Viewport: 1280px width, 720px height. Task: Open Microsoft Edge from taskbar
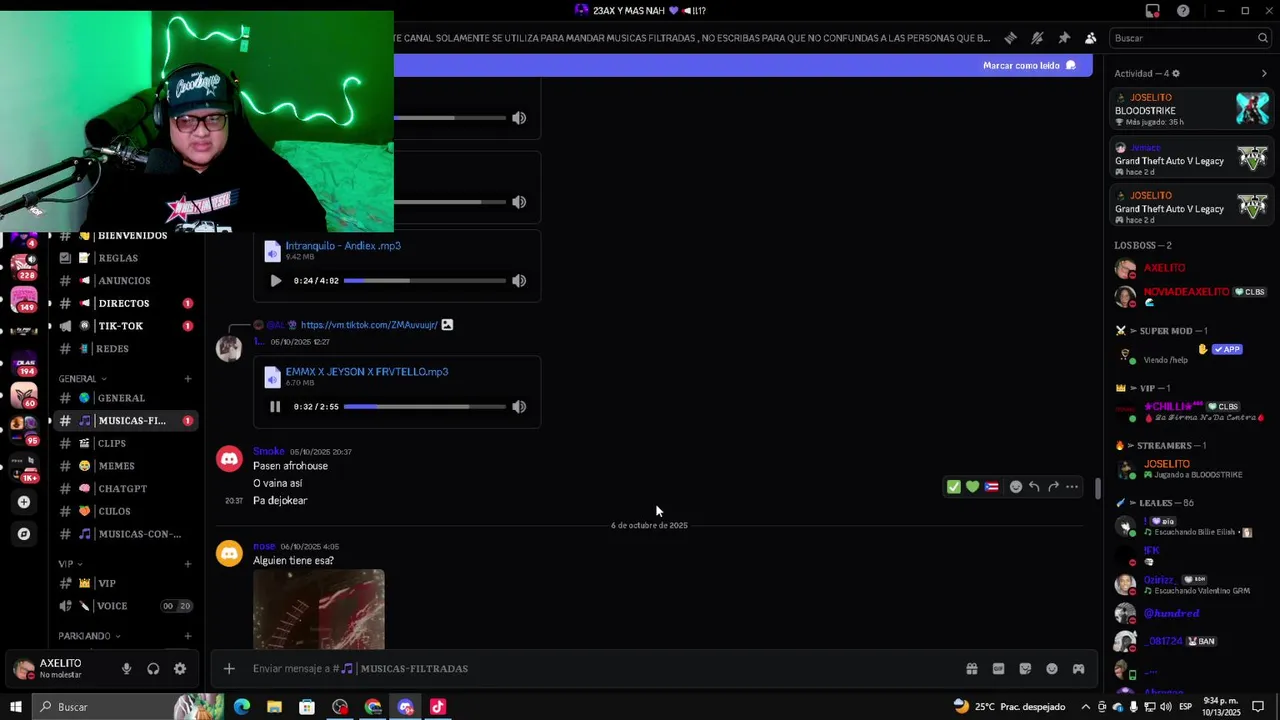242,707
